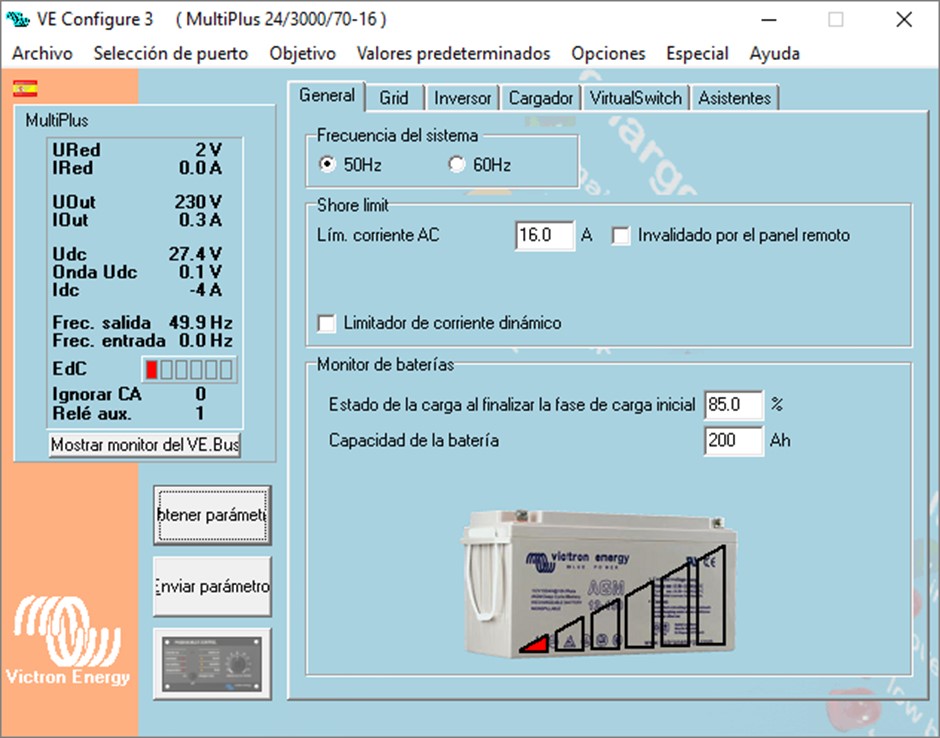Screen dimensions: 940x738
Task: Enable Invalidado por el panel remoto
Action: [621, 236]
